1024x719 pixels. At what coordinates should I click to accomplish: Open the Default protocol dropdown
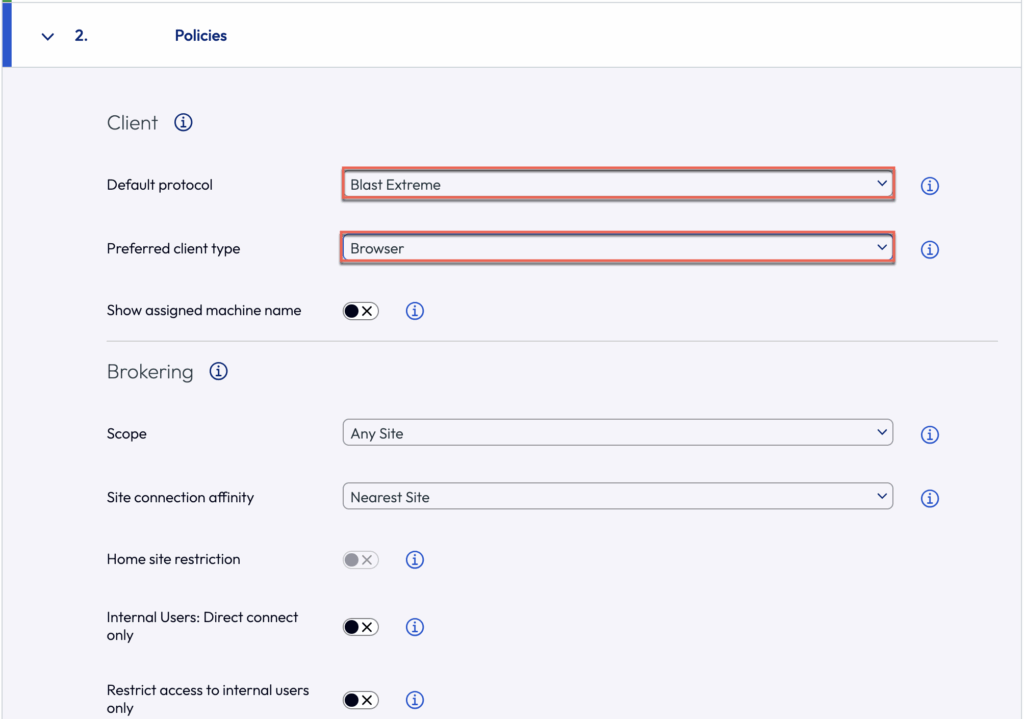(x=617, y=185)
